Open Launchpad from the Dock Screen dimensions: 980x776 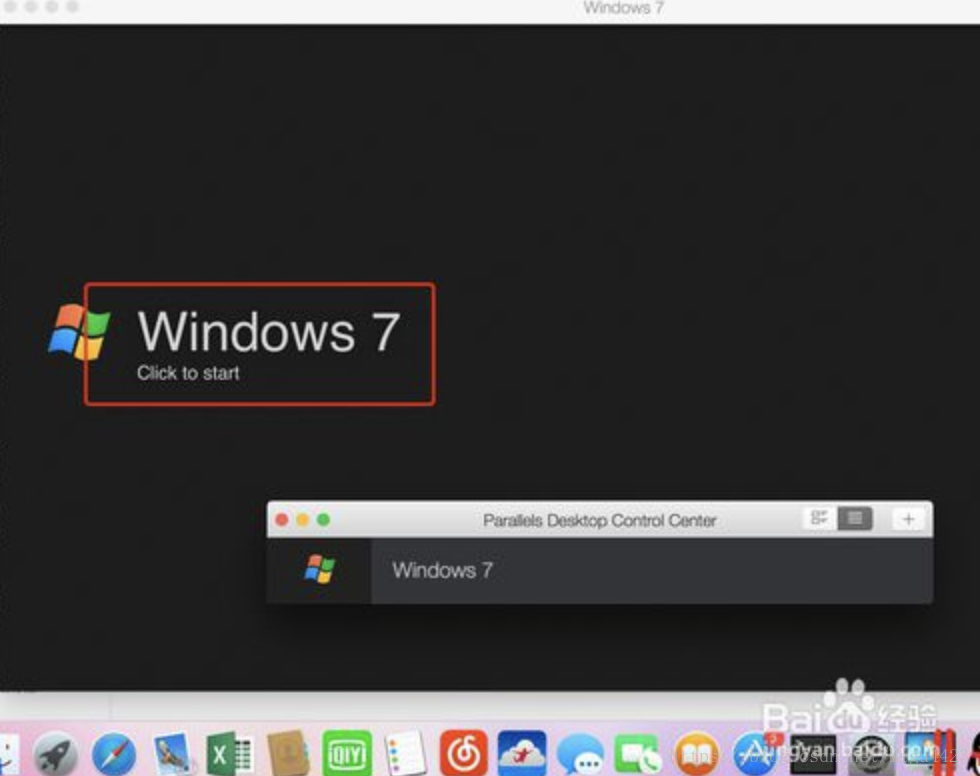tap(56, 754)
